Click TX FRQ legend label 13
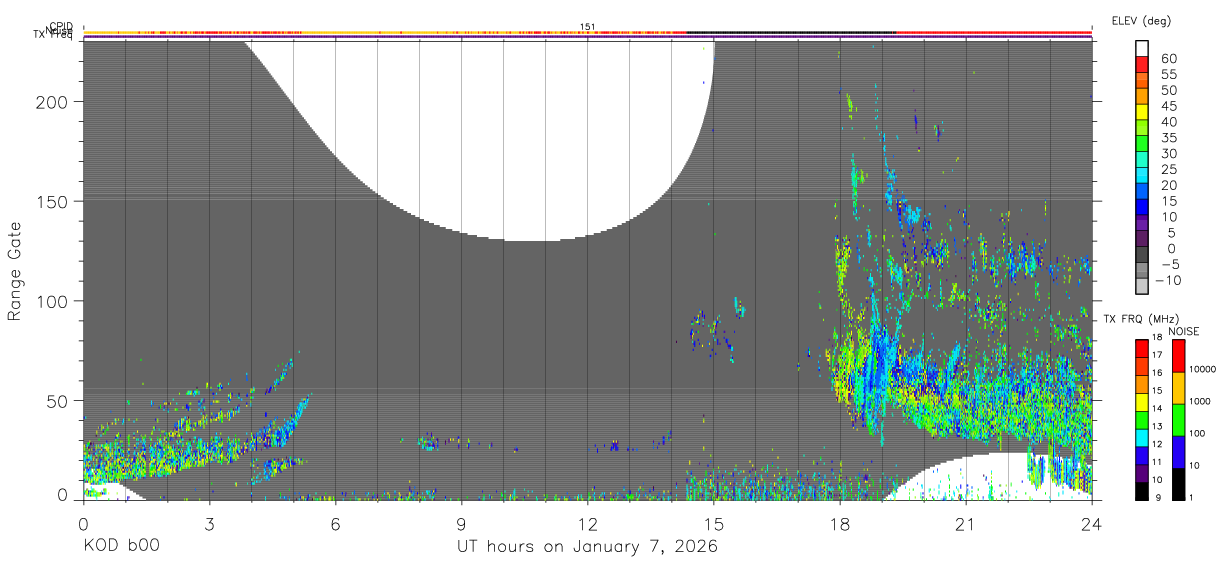 click(x=1159, y=424)
